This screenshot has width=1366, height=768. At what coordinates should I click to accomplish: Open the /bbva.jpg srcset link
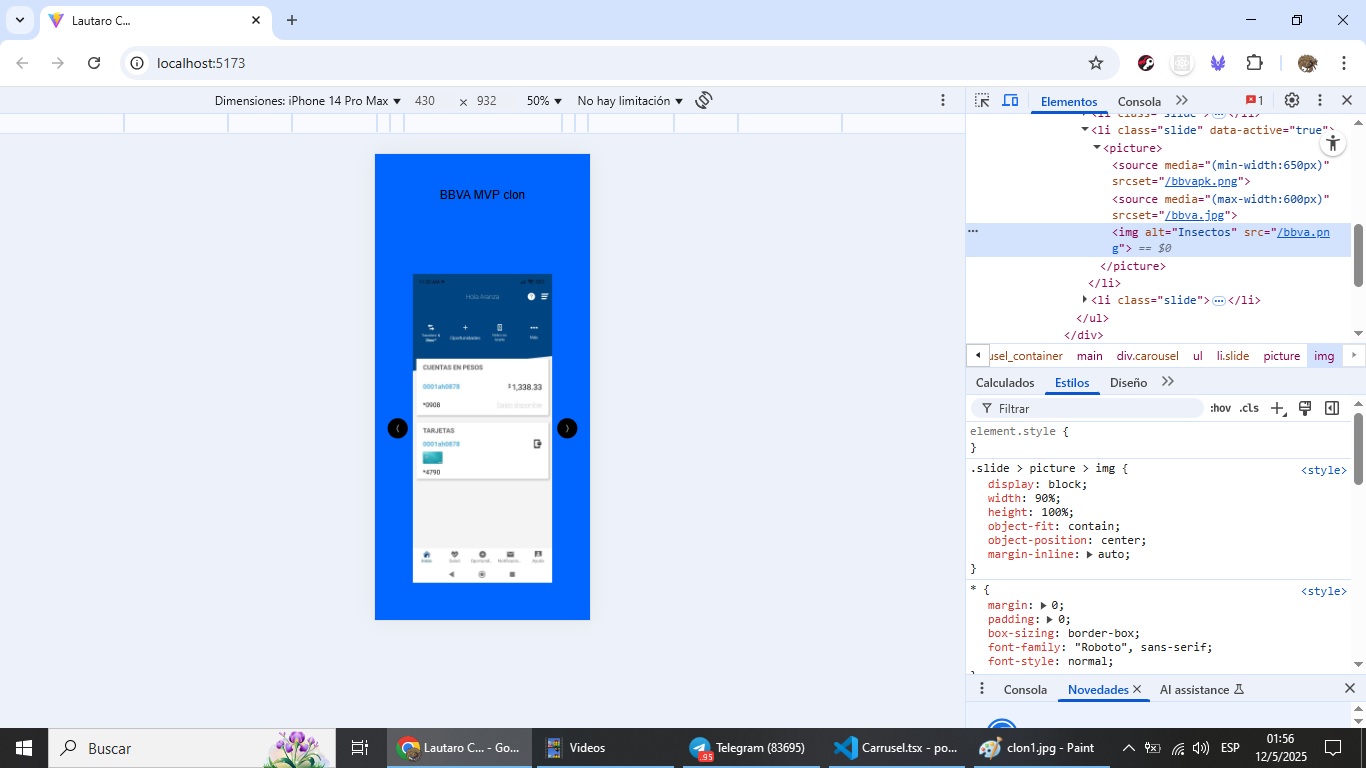pos(1197,215)
